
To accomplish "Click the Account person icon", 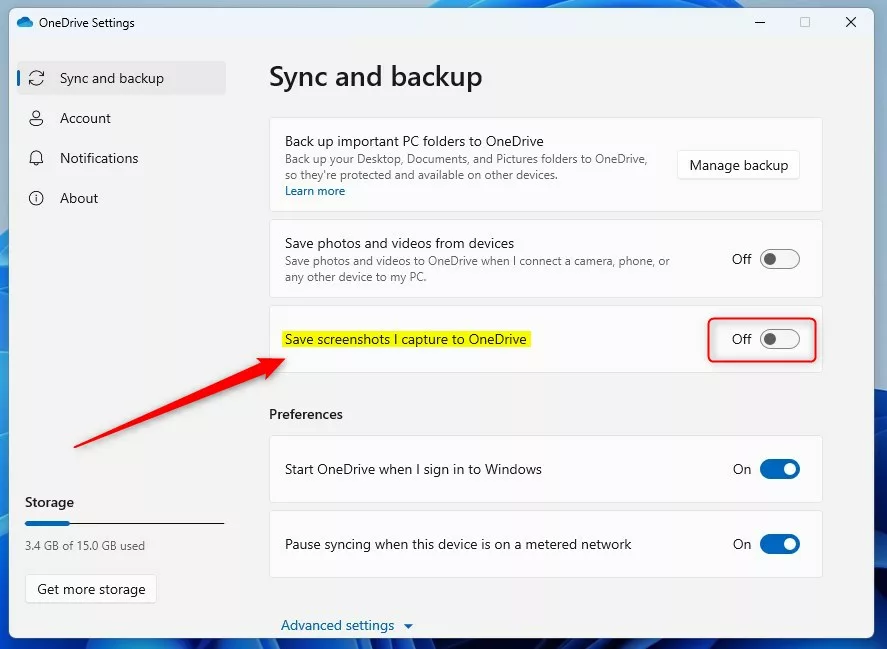I will 37,118.
